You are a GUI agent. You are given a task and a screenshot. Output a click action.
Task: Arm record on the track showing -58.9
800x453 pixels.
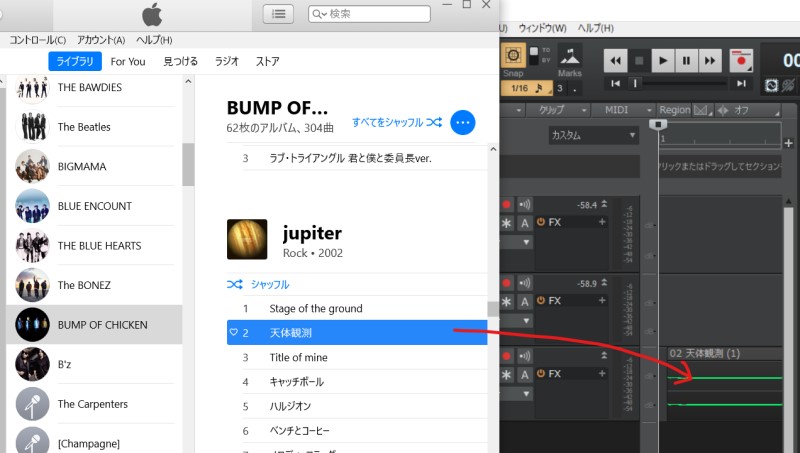(x=506, y=283)
